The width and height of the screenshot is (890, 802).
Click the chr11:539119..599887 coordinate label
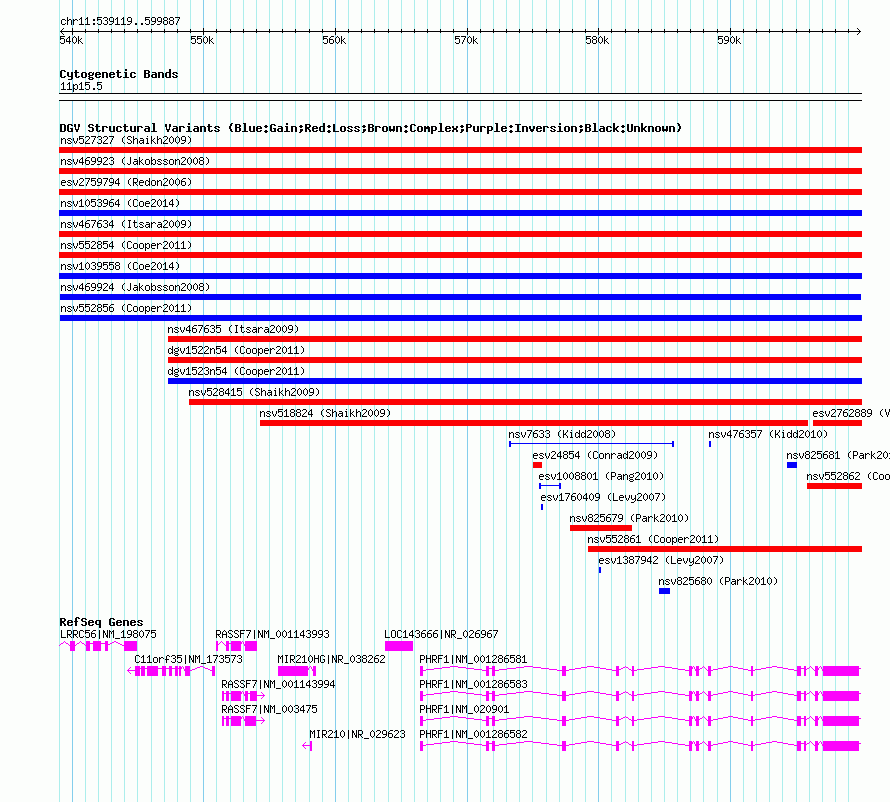120,21
